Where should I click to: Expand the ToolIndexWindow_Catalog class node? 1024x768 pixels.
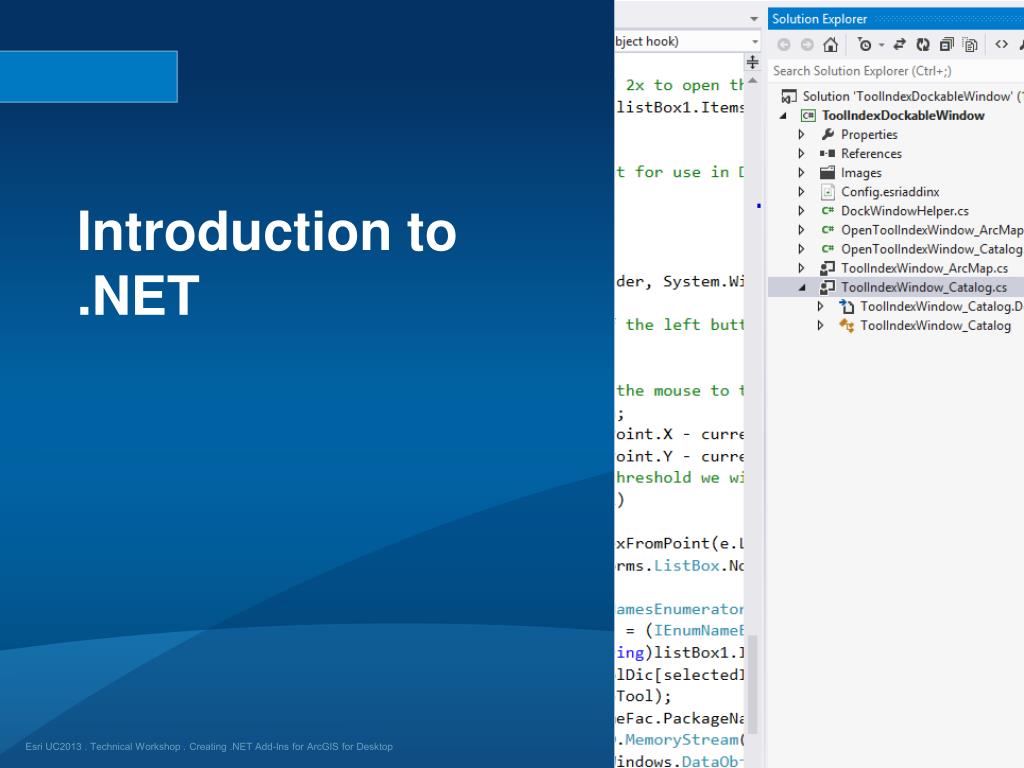pos(821,325)
